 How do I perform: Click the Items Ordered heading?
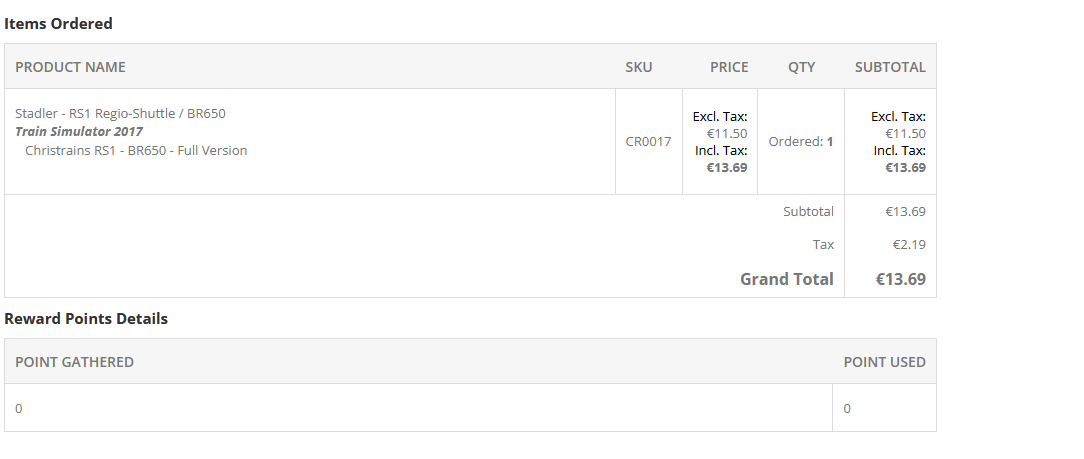(58, 23)
